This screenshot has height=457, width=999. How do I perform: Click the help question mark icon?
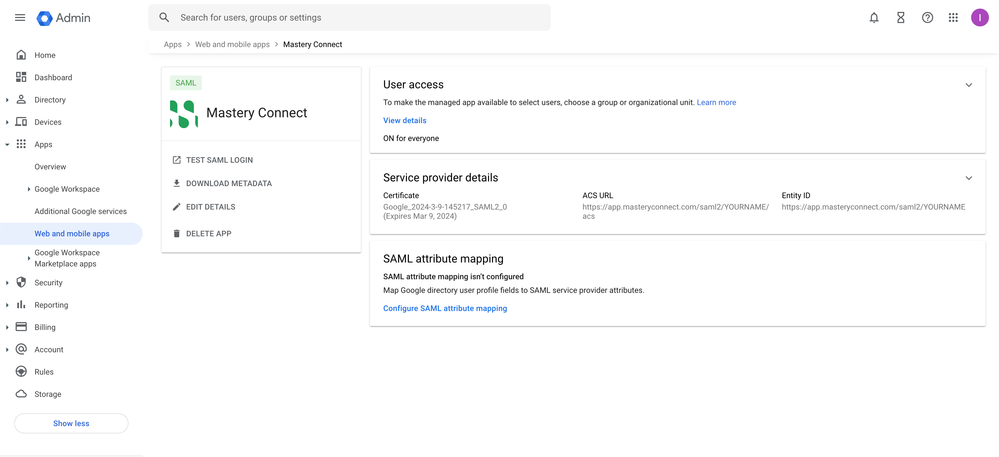click(927, 18)
